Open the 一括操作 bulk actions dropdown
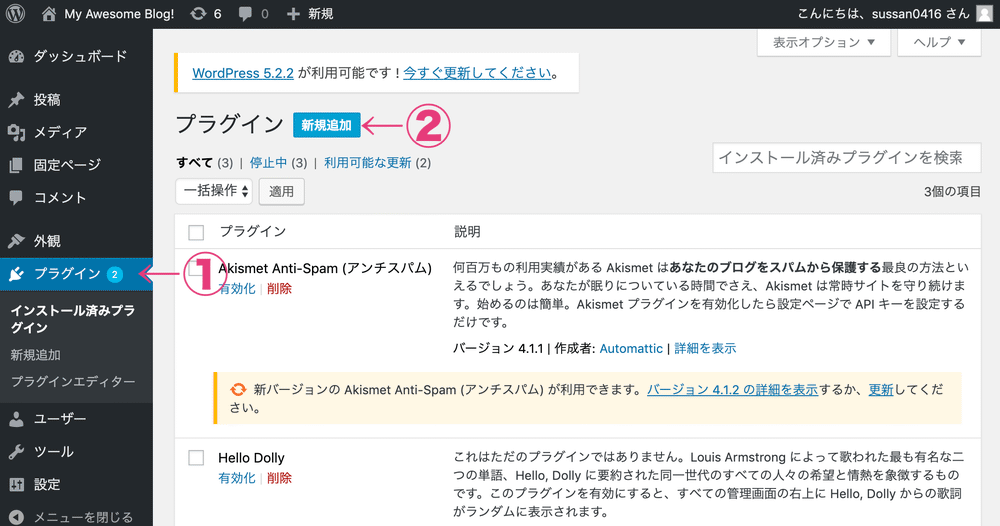Viewport: 1000px width, 526px height. pyautogui.click(x=214, y=191)
